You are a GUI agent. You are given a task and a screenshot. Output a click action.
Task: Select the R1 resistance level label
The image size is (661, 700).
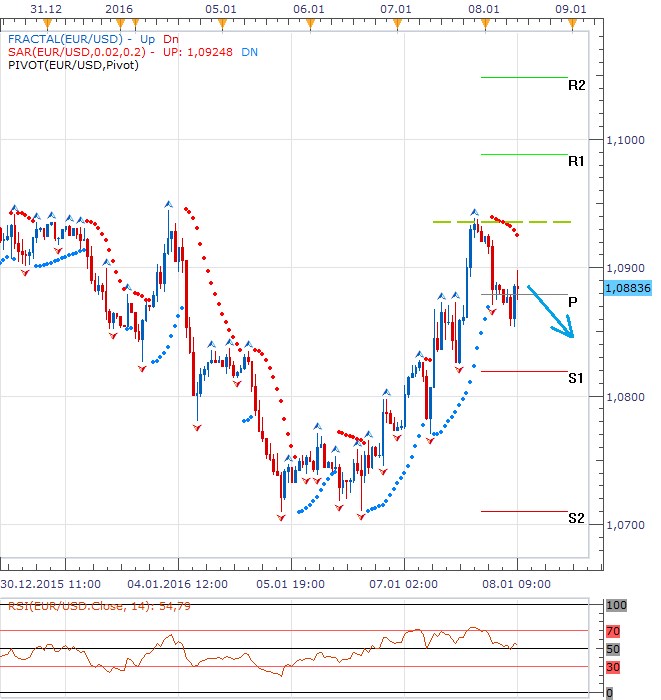click(576, 161)
